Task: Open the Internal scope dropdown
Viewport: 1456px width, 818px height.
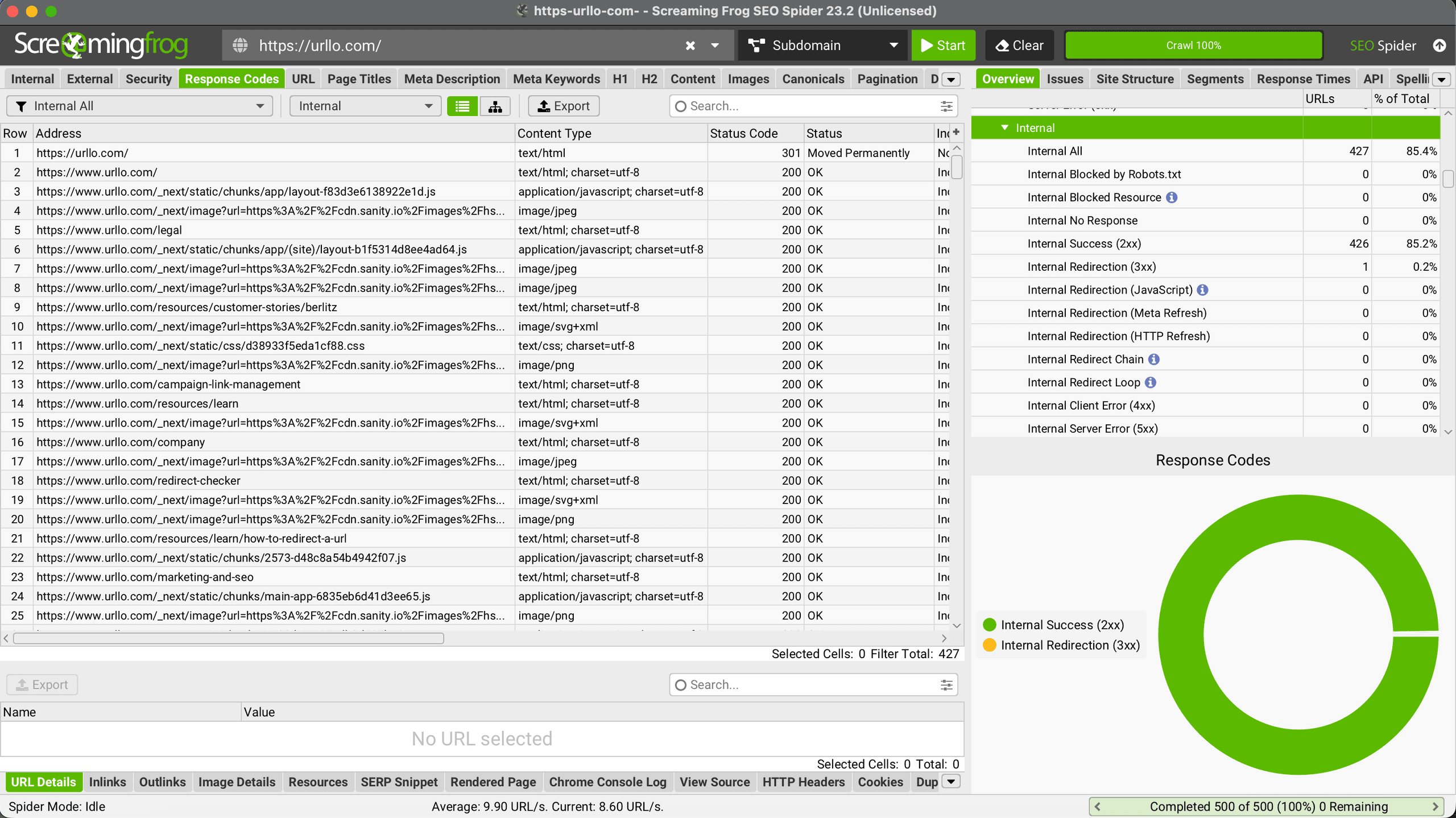Action: 365,106
